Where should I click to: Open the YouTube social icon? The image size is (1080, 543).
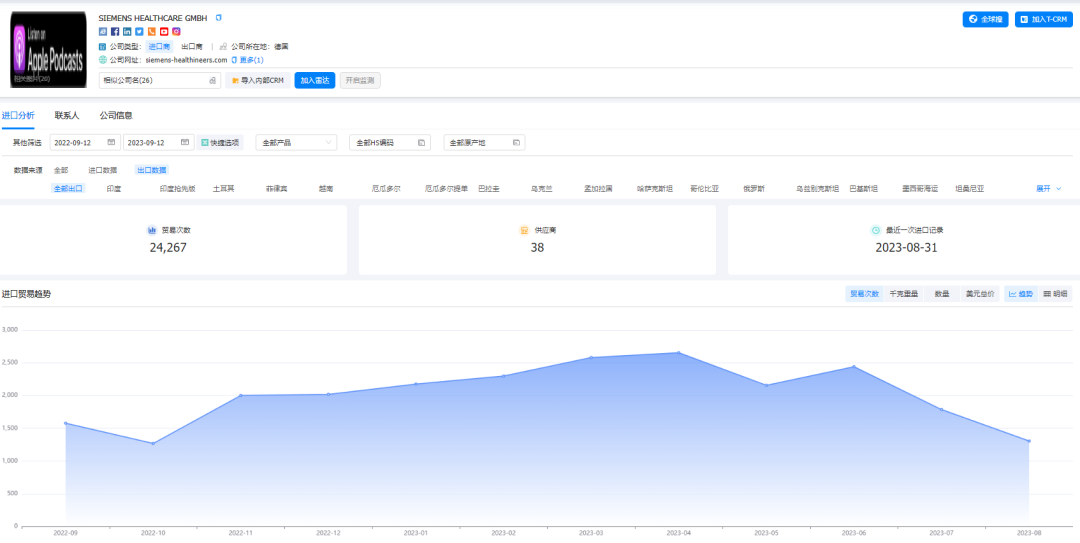[x=164, y=32]
